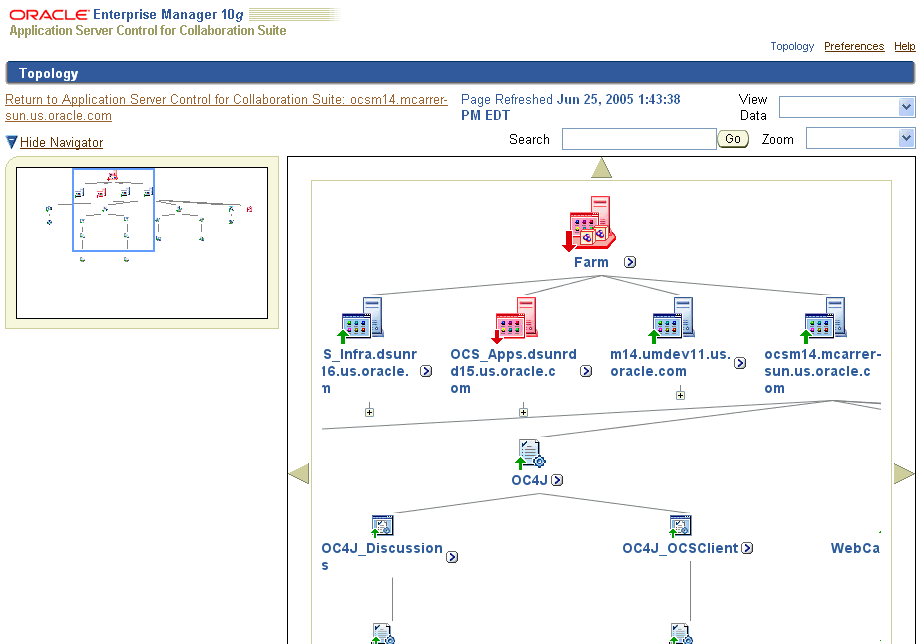Click the right pan arrow of the topology view
The image size is (922, 644).
coord(904,472)
